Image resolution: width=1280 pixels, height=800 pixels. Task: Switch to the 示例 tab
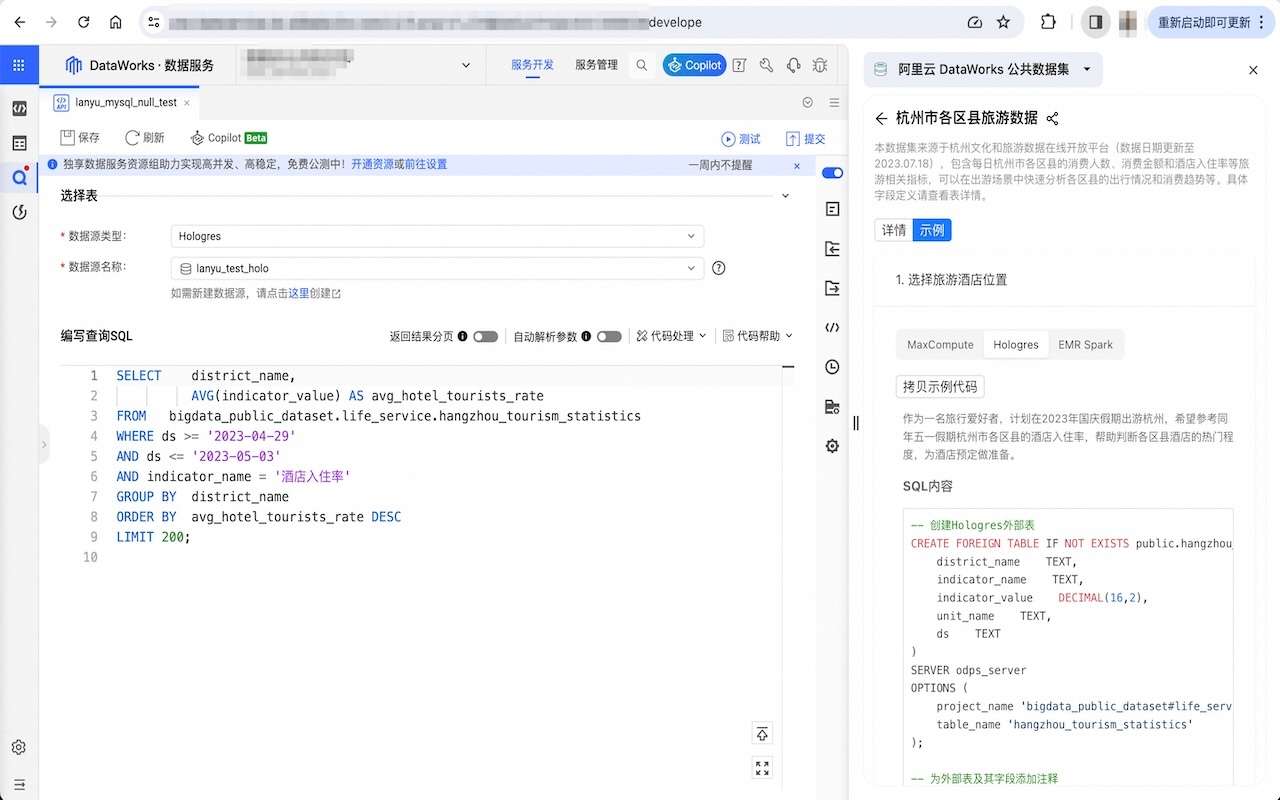932,230
